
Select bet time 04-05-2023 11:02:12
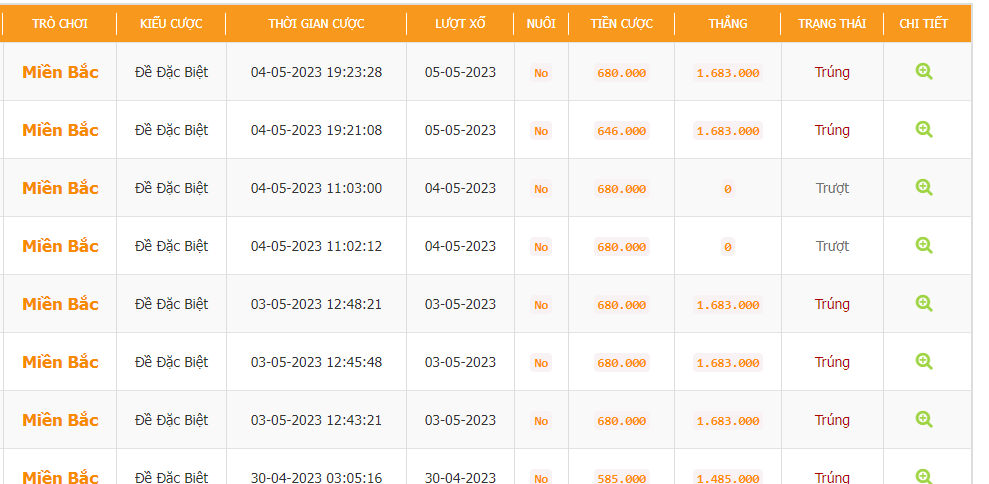(x=316, y=246)
